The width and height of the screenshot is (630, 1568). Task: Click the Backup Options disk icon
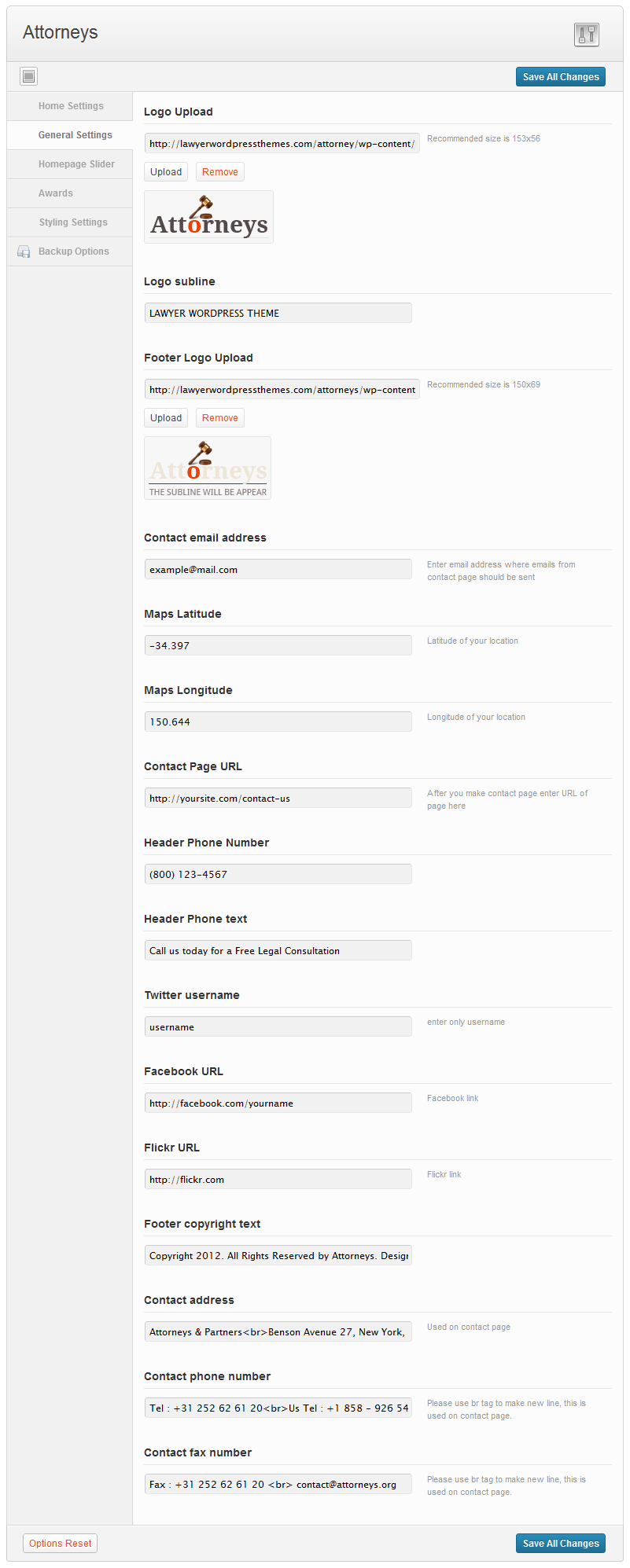(24, 252)
